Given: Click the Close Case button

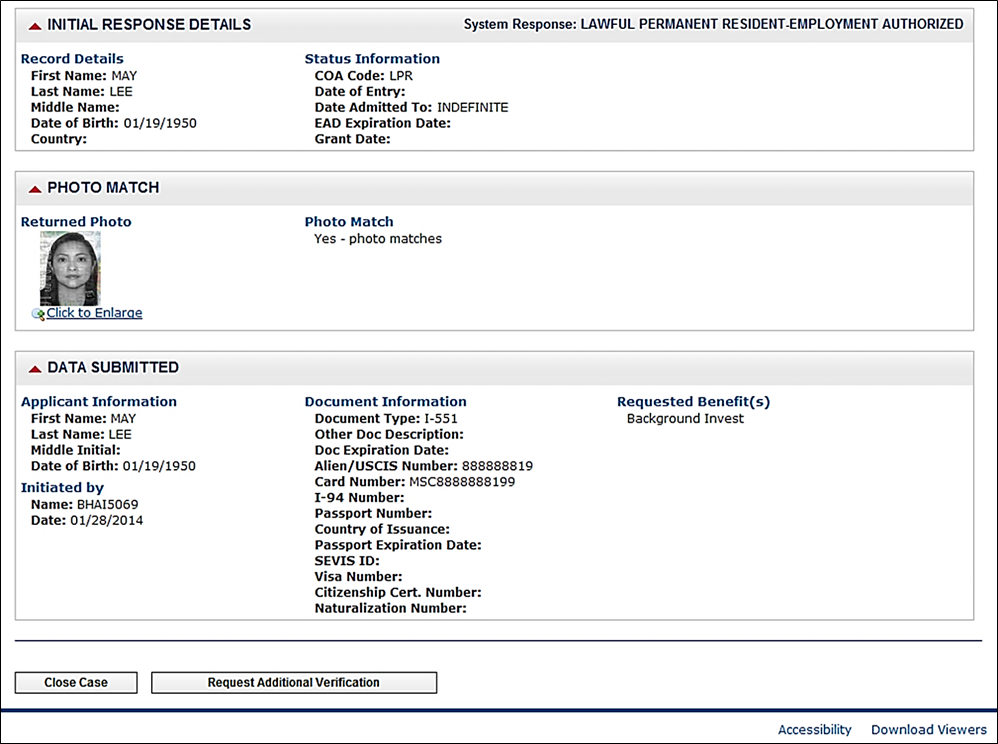Looking at the screenshot, I should tap(76, 682).
